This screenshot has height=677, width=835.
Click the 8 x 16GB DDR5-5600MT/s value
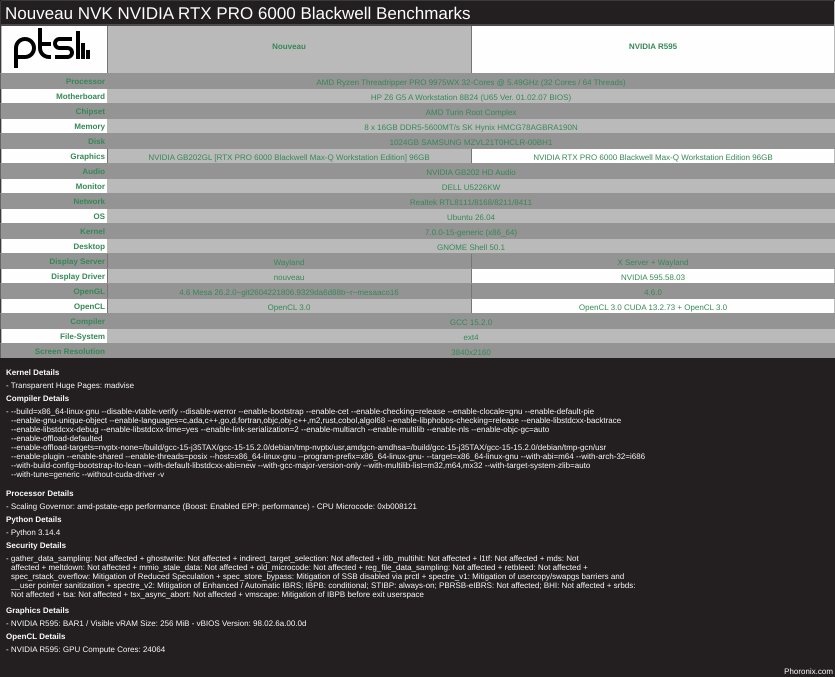[471, 127]
